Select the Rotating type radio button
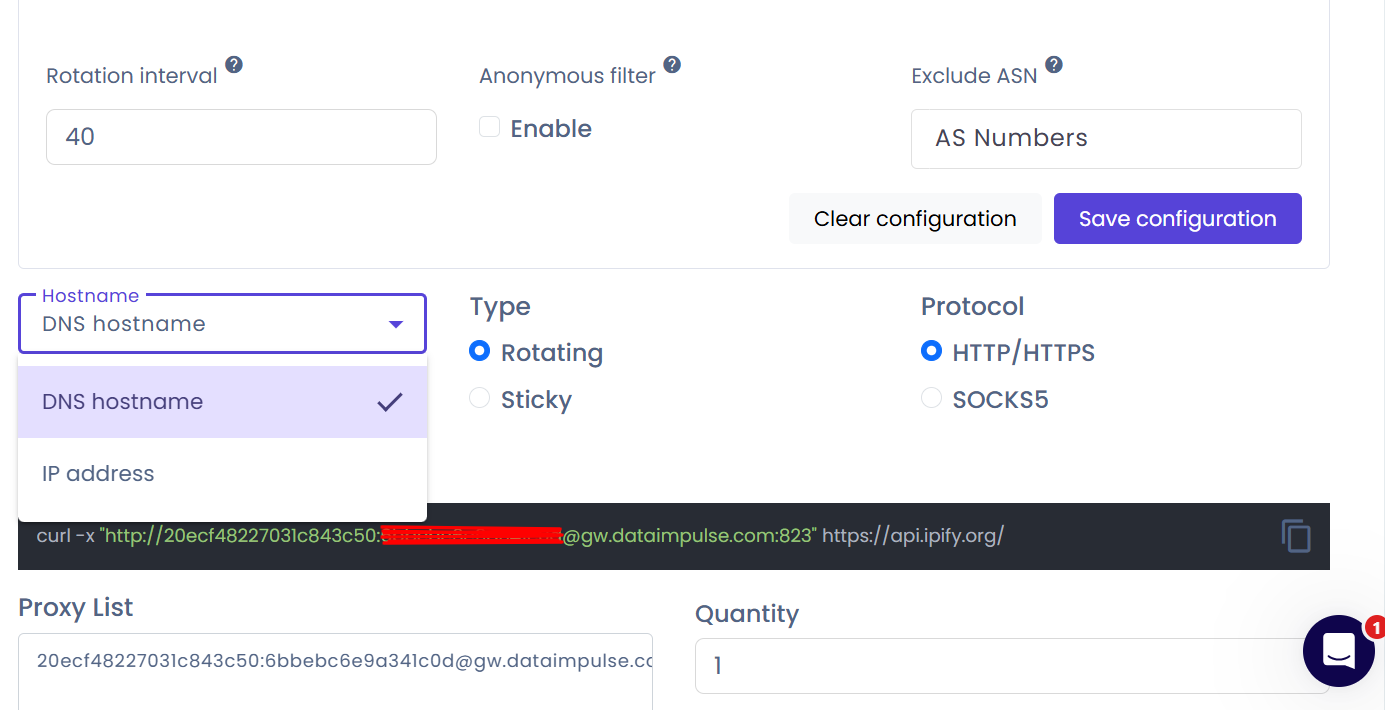Image resolution: width=1385 pixels, height=710 pixels. 480,351
